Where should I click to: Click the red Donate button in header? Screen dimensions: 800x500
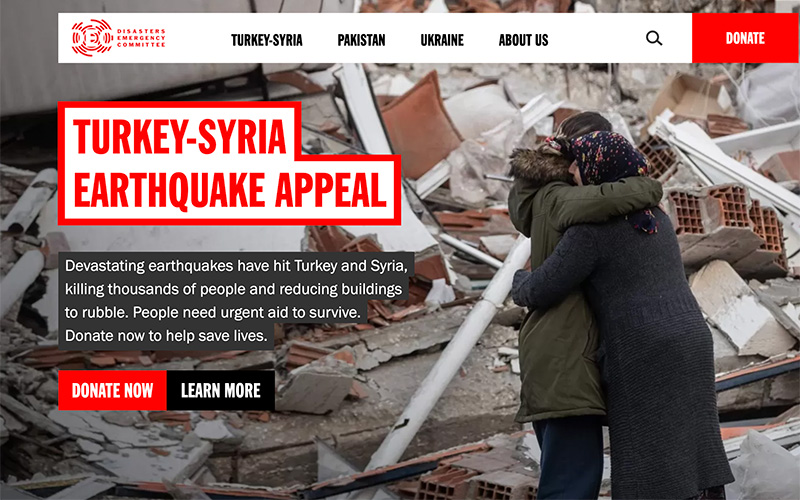(x=745, y=38)
